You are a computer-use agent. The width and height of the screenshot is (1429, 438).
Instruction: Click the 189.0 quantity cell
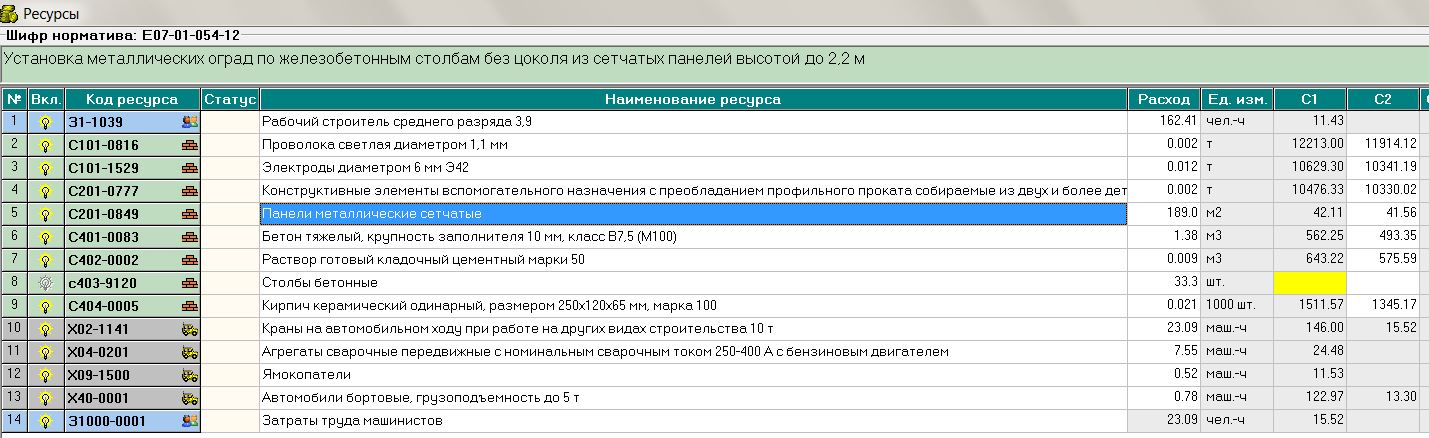1164,214
